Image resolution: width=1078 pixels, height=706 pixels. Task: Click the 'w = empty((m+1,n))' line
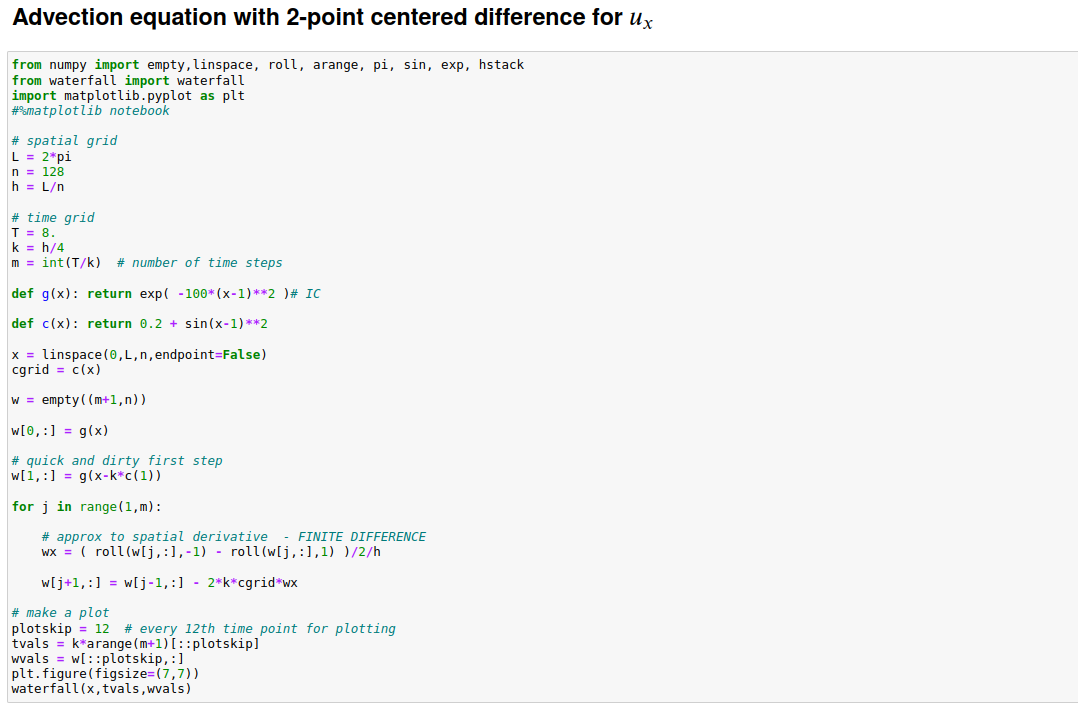point(79,400)
